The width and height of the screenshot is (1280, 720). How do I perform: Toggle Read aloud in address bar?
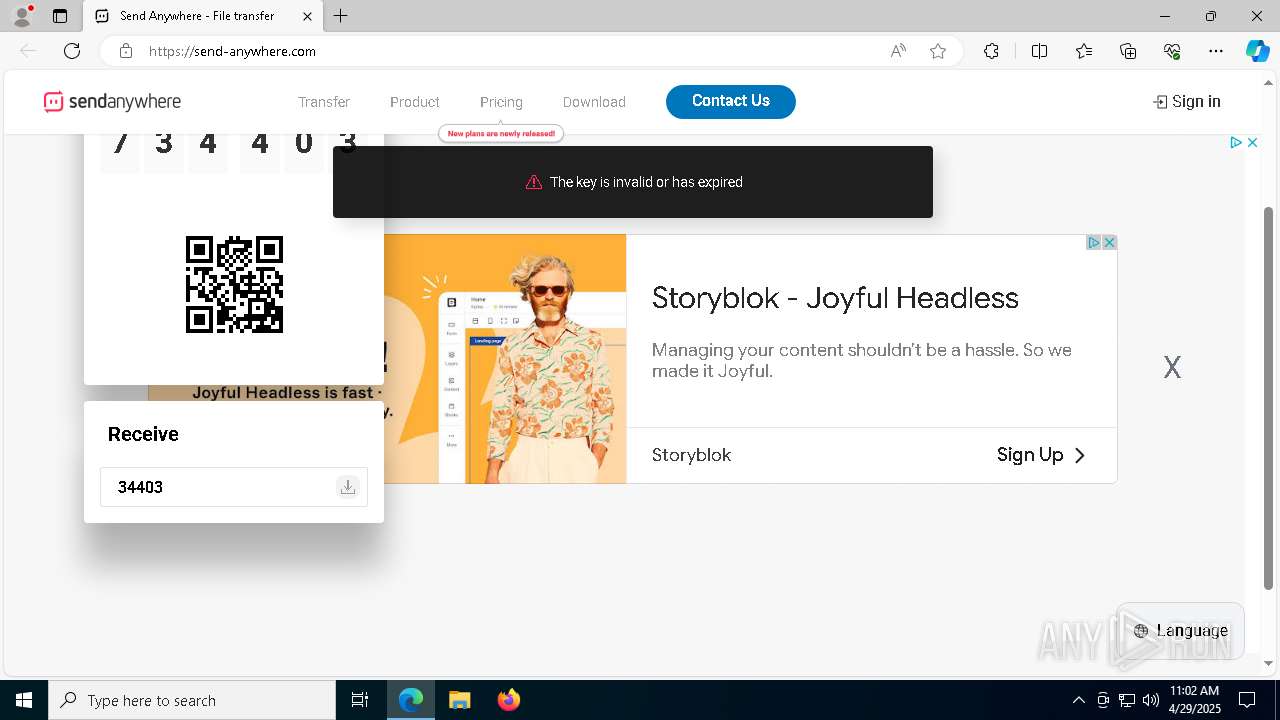click(x=898, y=51)
